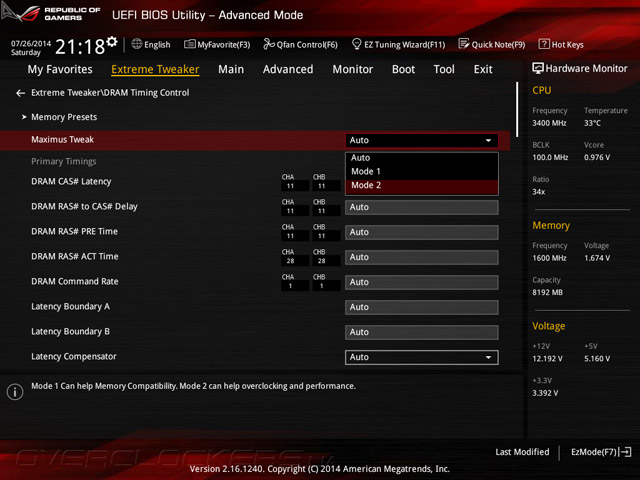
Task: Open Qfan Control(F6) label
Action: 307,44
